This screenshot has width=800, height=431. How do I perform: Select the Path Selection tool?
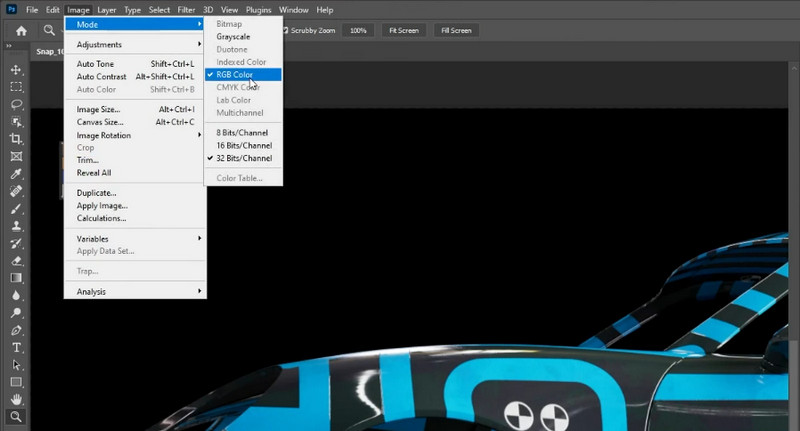[x=16, y=365]
